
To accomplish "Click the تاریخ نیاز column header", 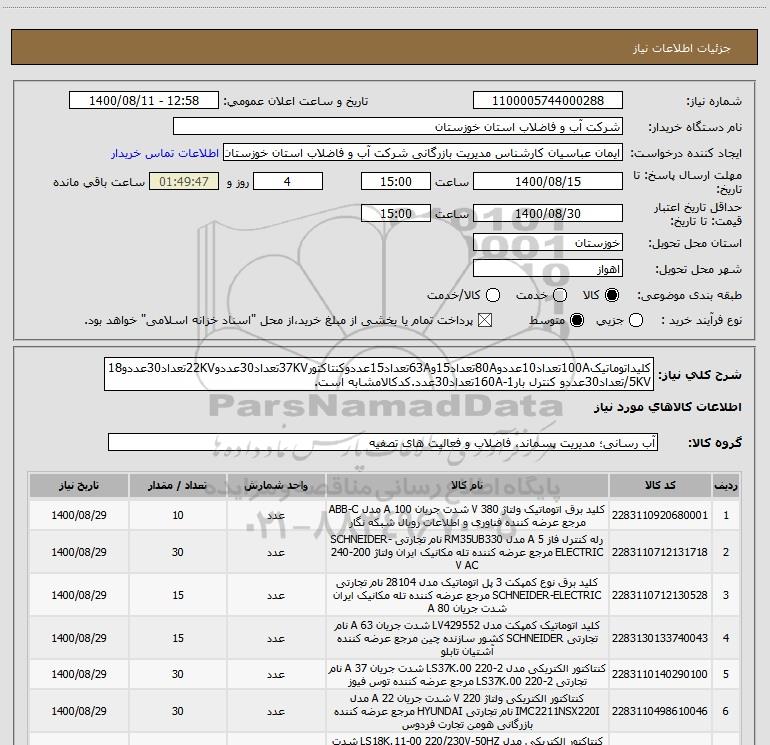I will tap(79, 485).
